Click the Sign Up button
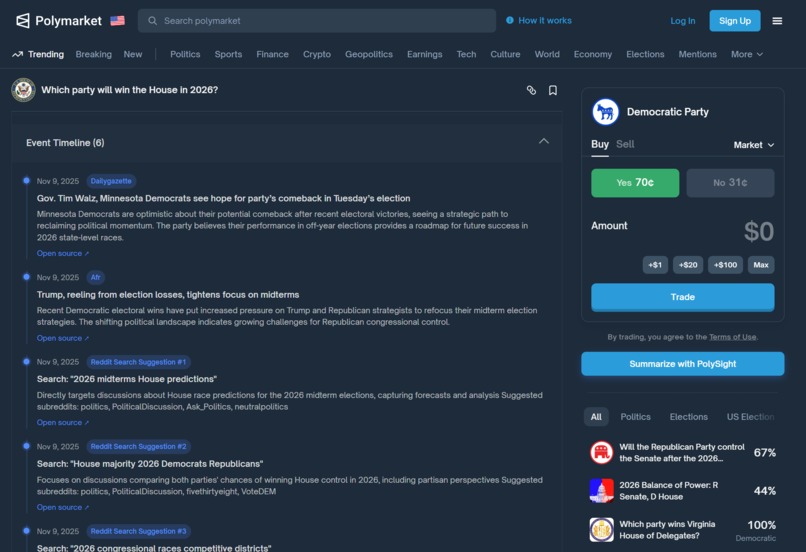This screenshot has height=552, width=806. tap(735, 21)
